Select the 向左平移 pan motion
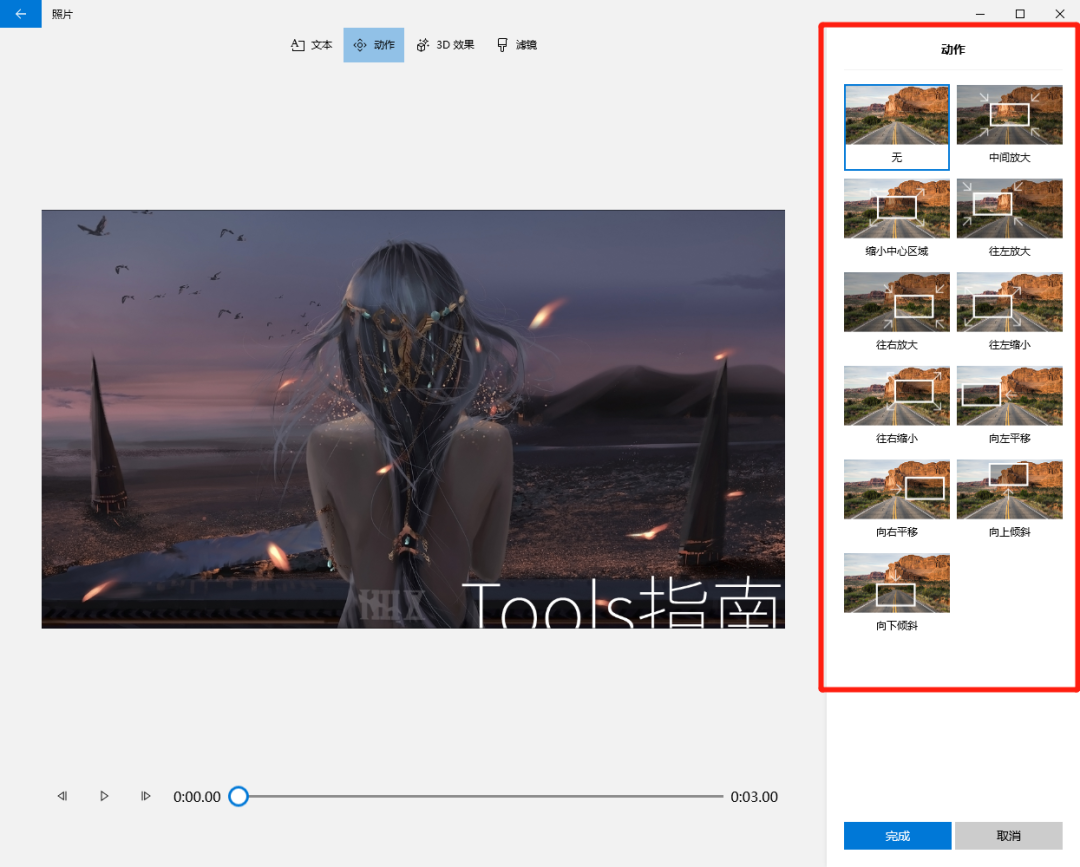This screenshot has width=1080, height=867. (1010, 406)
